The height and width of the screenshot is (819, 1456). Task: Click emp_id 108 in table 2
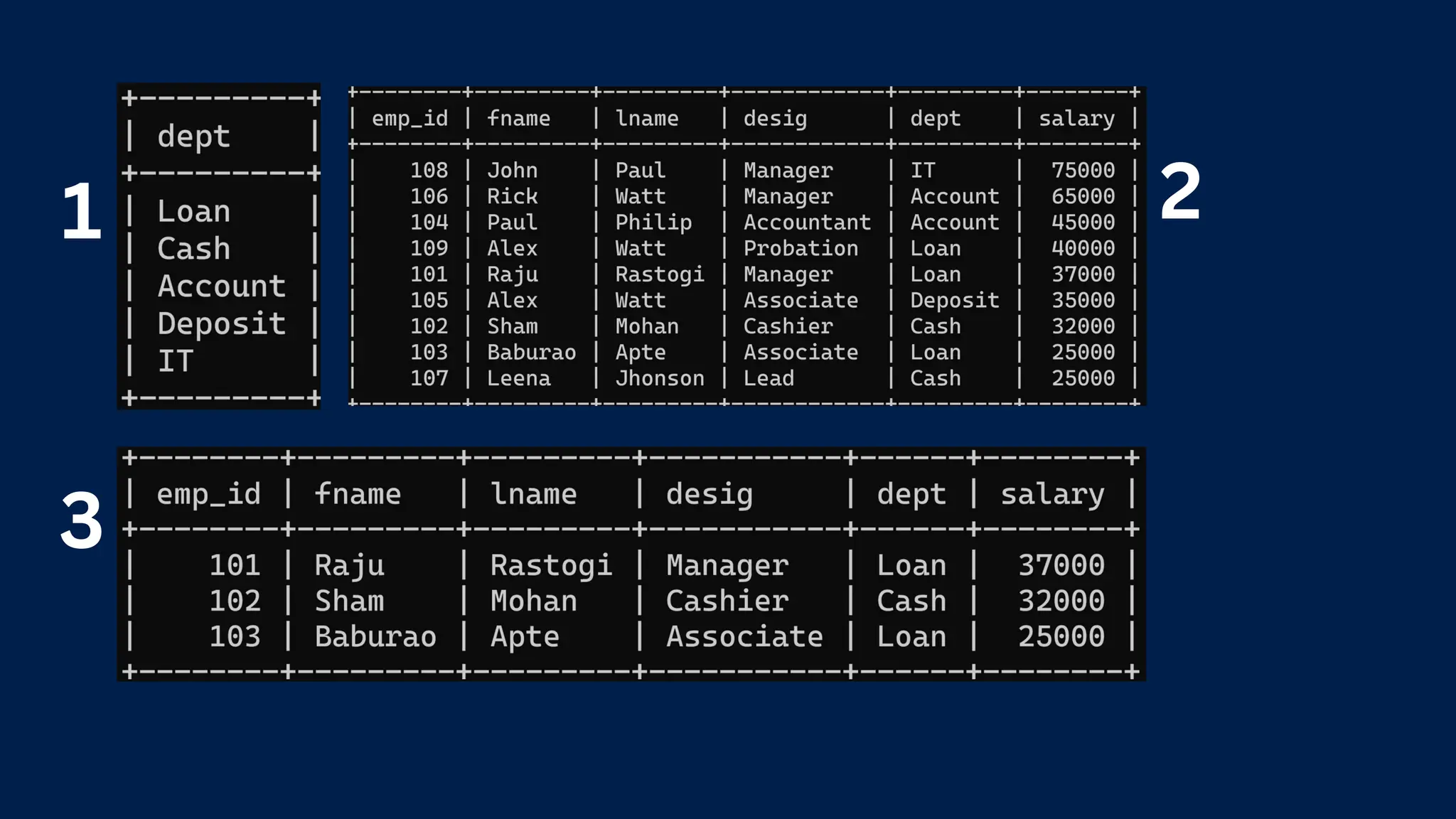click(x=429, y=170)
